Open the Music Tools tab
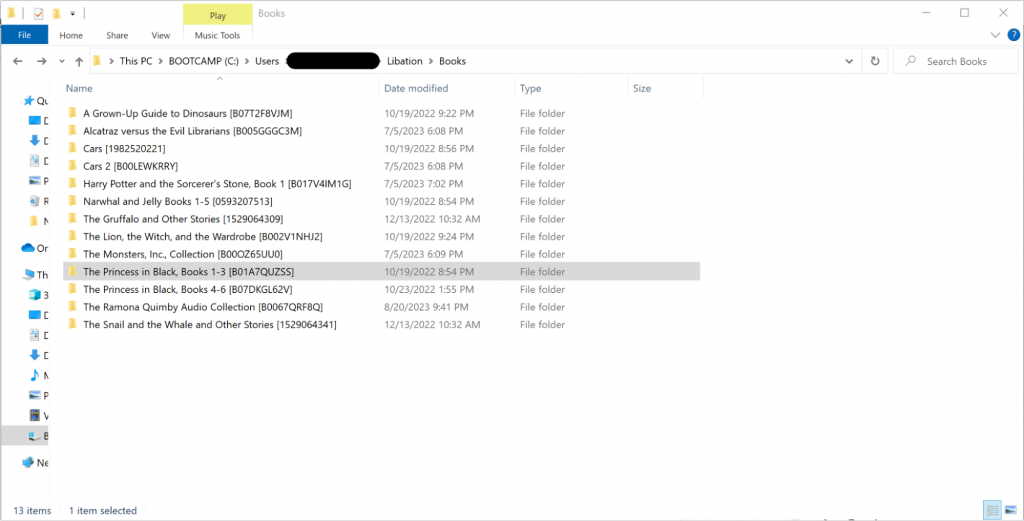 point(217,35)
